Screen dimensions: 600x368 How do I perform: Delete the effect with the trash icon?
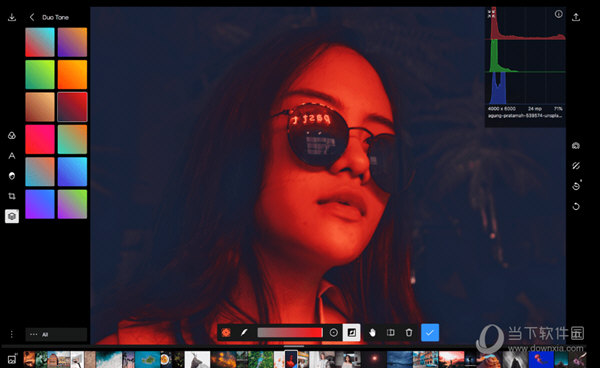(x=409, y=332)
